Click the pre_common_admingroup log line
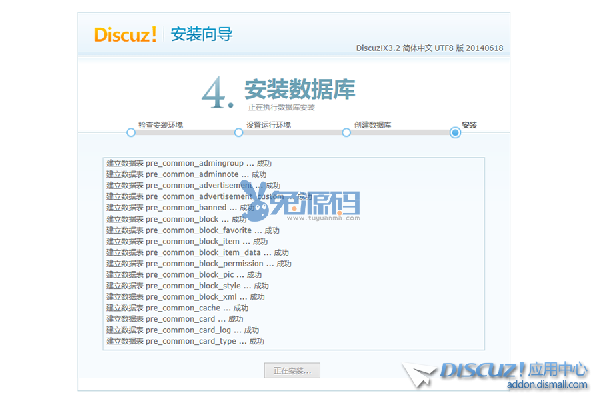Image resolution: width=600 pixels, height=402 pixels. coord(189,163)
